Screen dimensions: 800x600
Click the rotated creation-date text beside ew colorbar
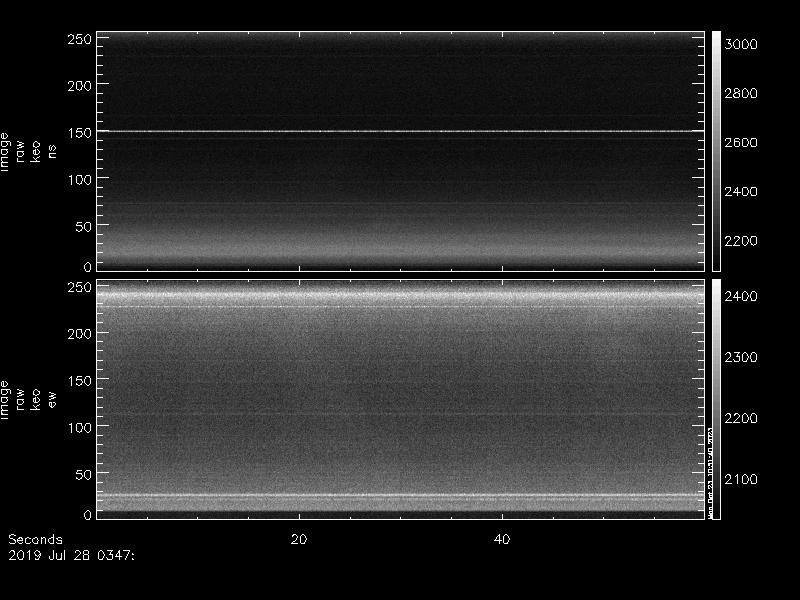coord(709,471)
